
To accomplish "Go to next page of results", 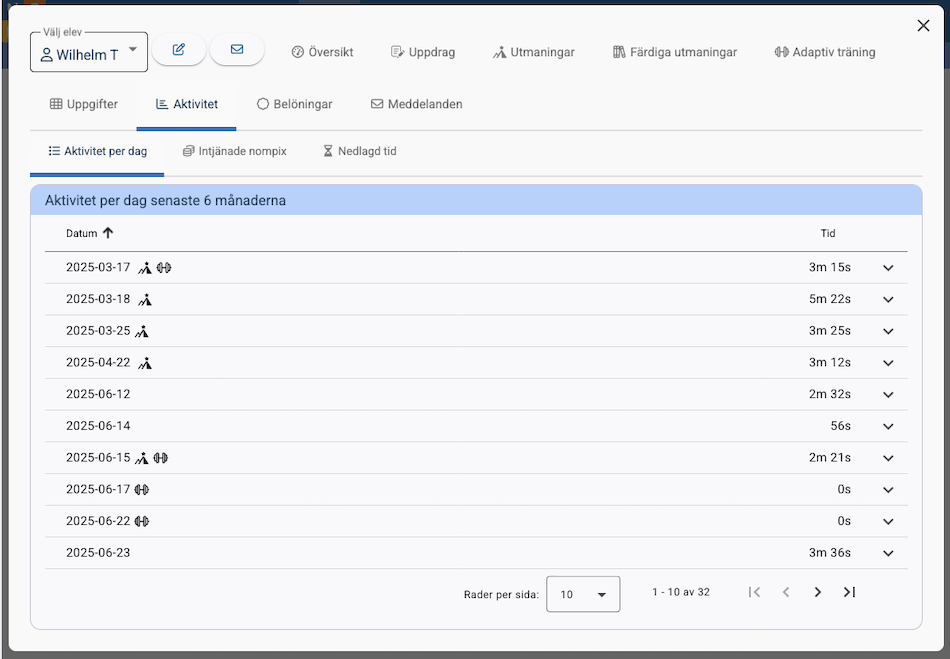I will click(817, 593).
